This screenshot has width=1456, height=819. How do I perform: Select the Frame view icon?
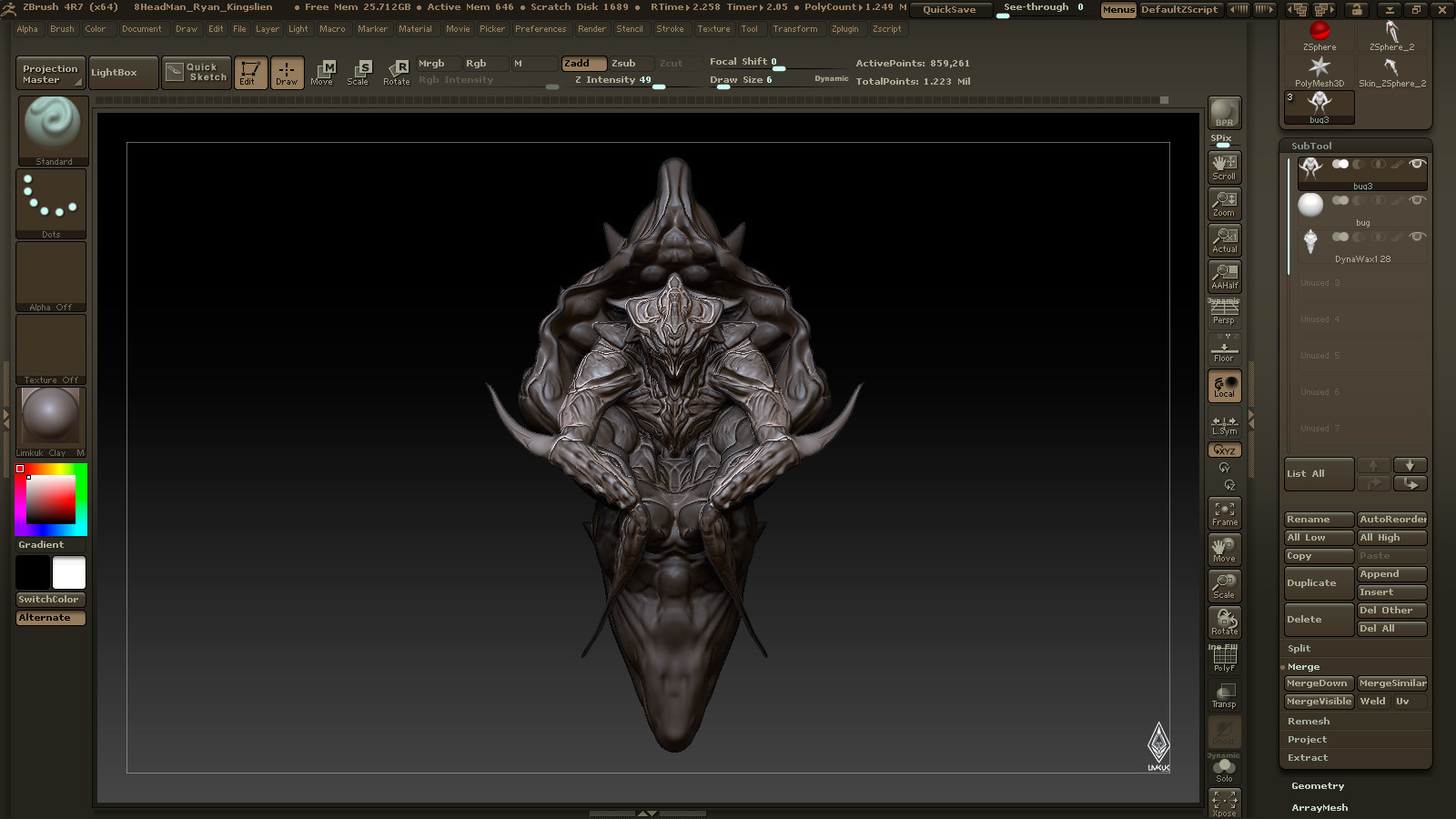click(x=1224, y=513)
